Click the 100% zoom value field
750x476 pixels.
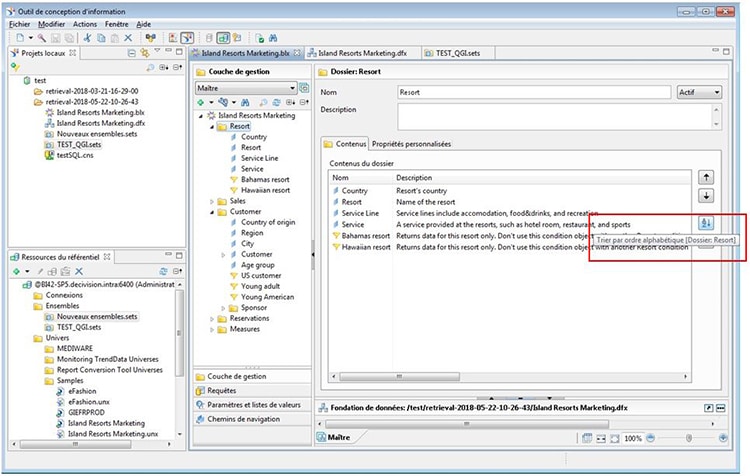[x=632, y=438]
